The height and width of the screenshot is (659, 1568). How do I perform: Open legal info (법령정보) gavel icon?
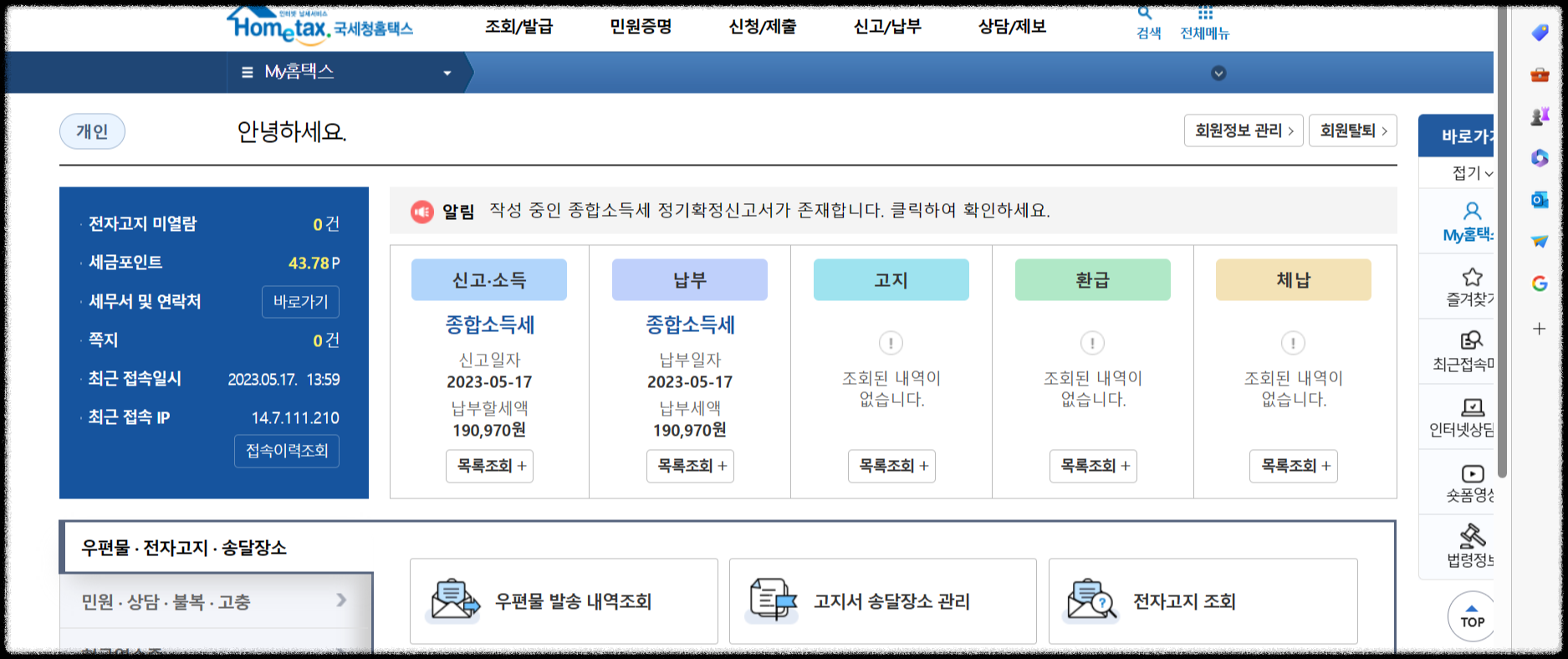tap(1472, 535)
